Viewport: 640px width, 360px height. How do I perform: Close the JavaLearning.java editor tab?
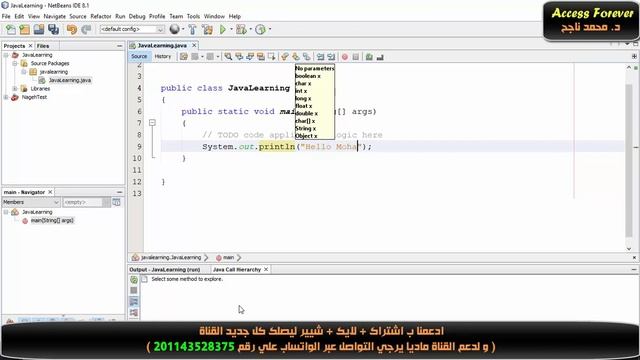click(194, 45)
